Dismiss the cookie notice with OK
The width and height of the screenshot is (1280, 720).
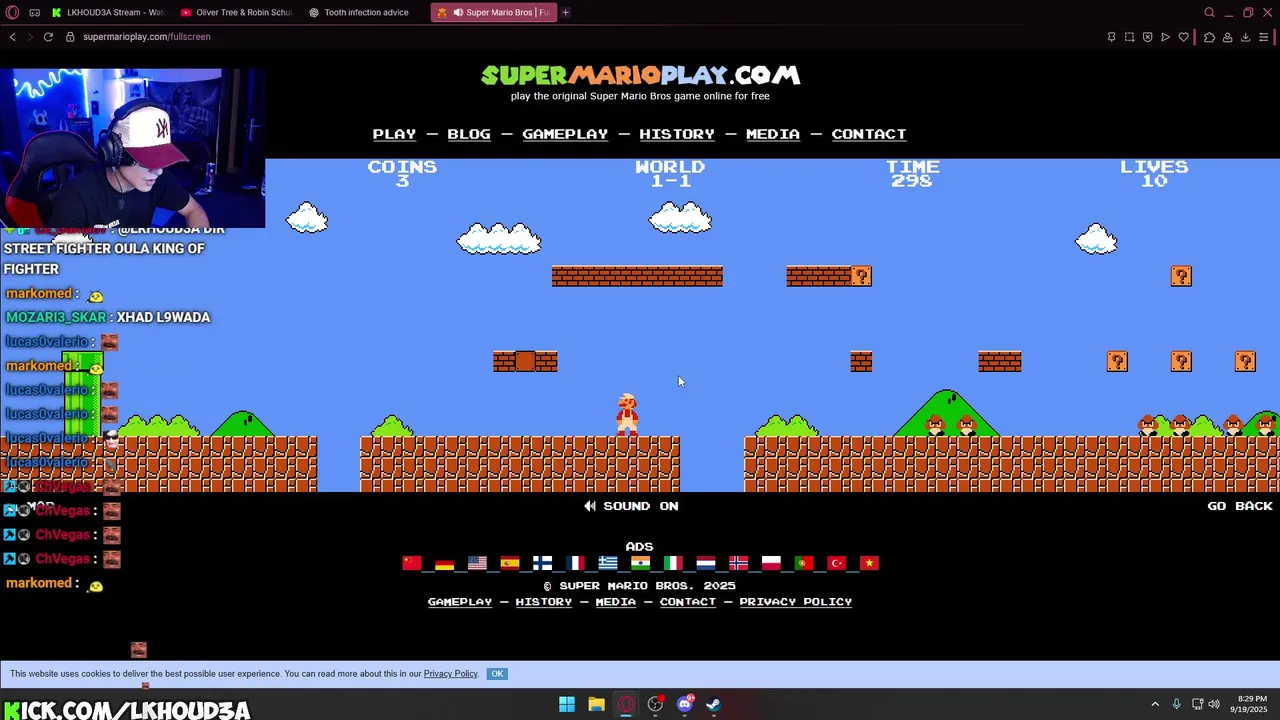[x=497, y=674]
